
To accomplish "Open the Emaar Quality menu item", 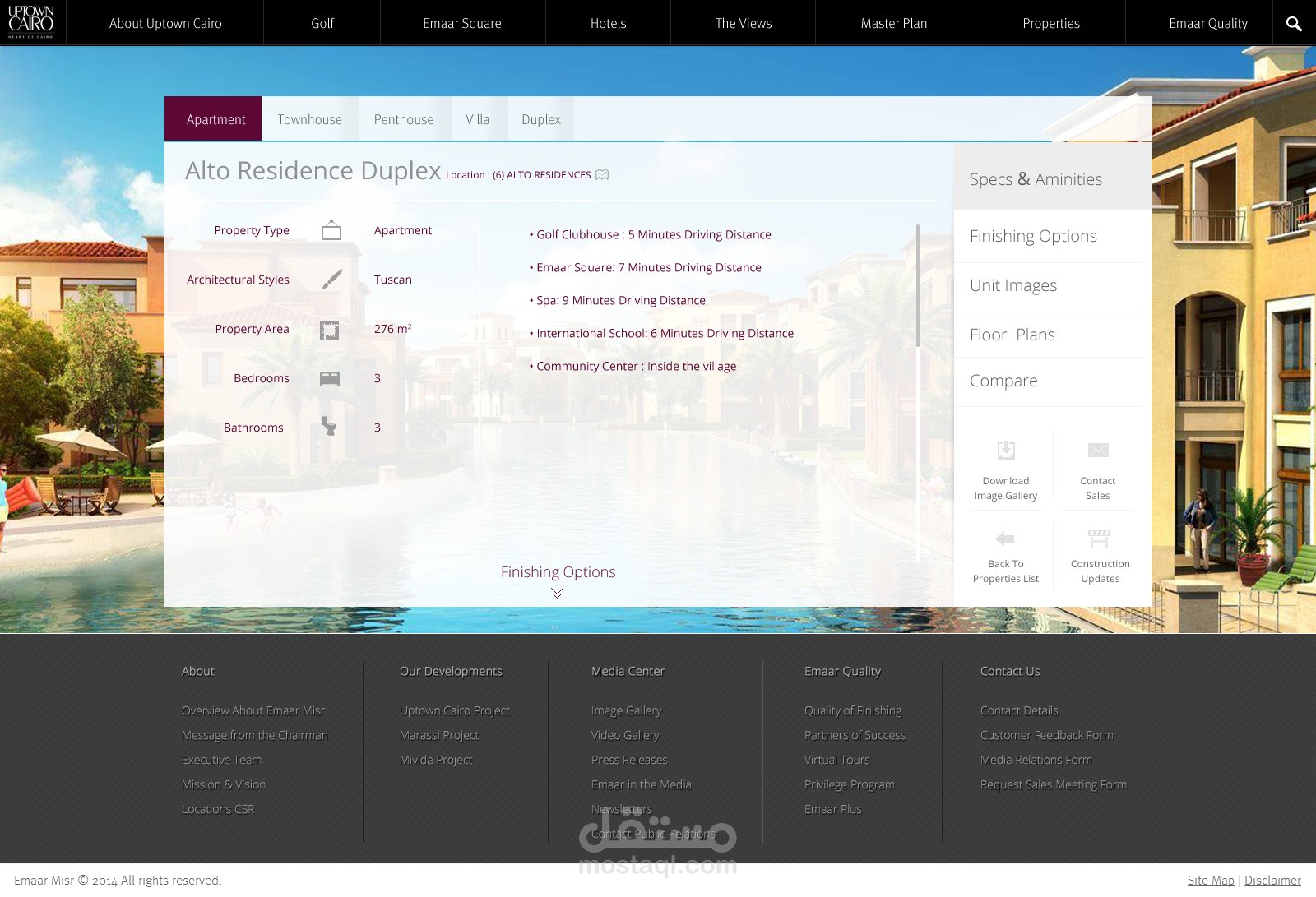I will pyautogui.click(x=1208, y=23).
